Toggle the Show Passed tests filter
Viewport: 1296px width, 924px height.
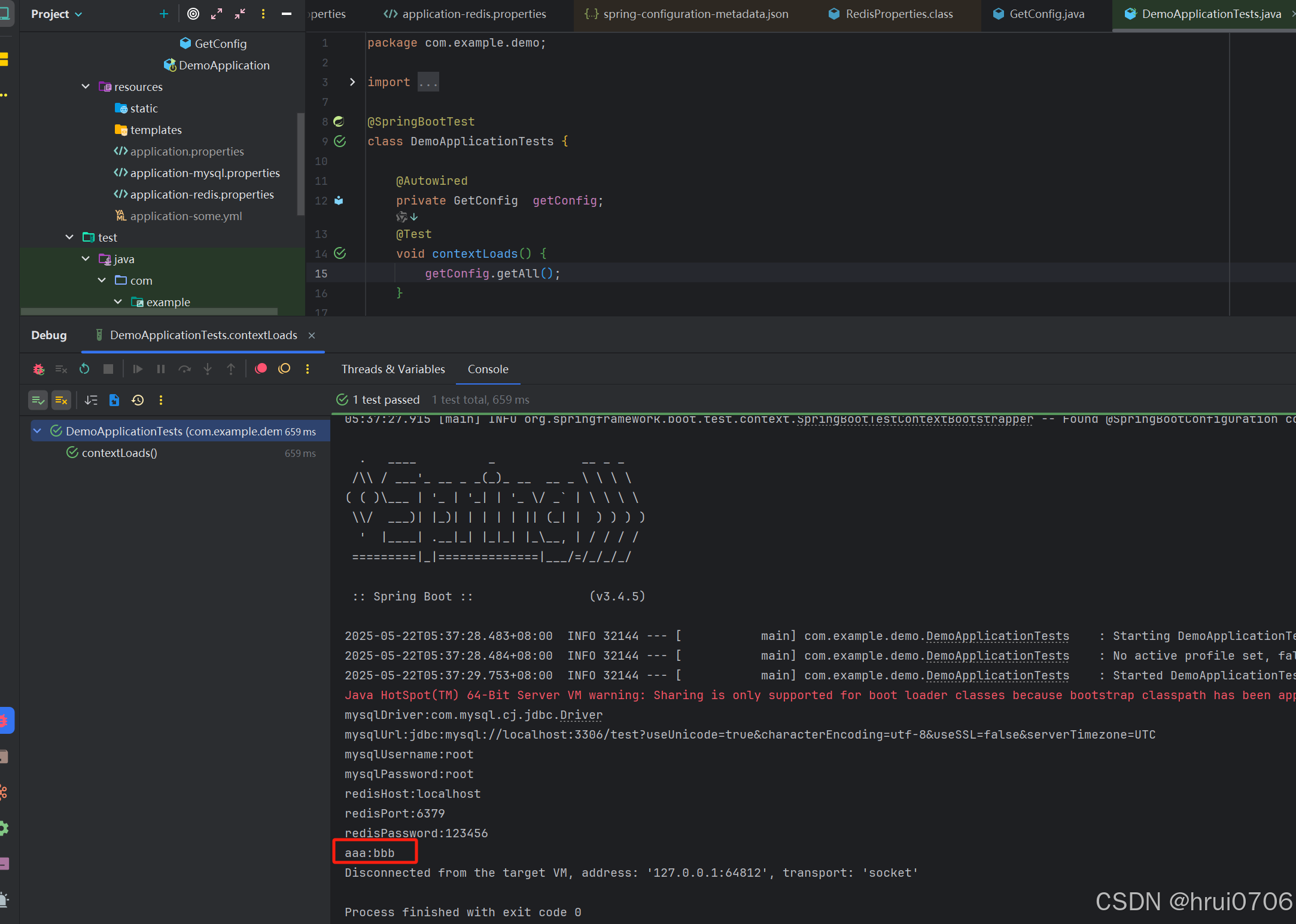pyautogui.click(x=38, y=400)
